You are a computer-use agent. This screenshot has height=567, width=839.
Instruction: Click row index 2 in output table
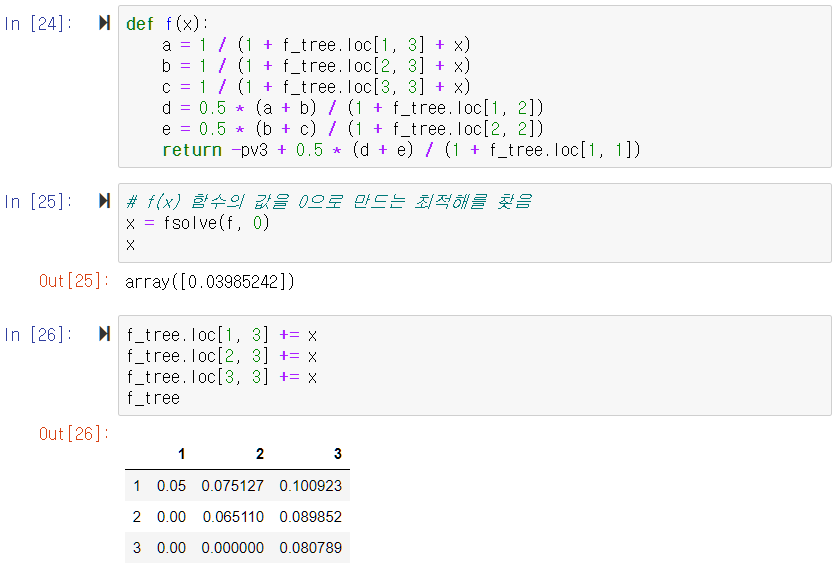point(136,517)
